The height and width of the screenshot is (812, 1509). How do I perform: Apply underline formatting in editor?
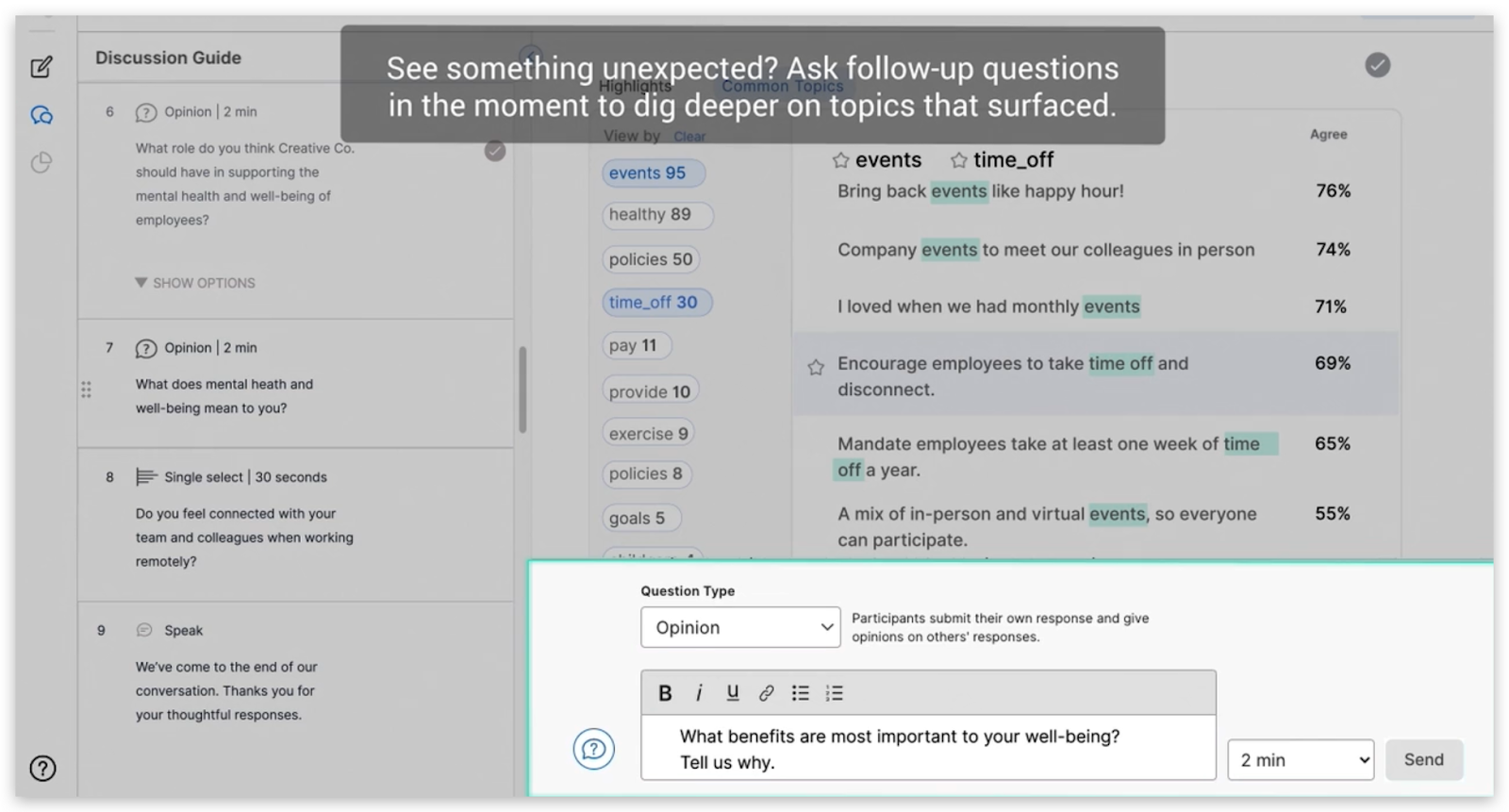tap(732, 693)
